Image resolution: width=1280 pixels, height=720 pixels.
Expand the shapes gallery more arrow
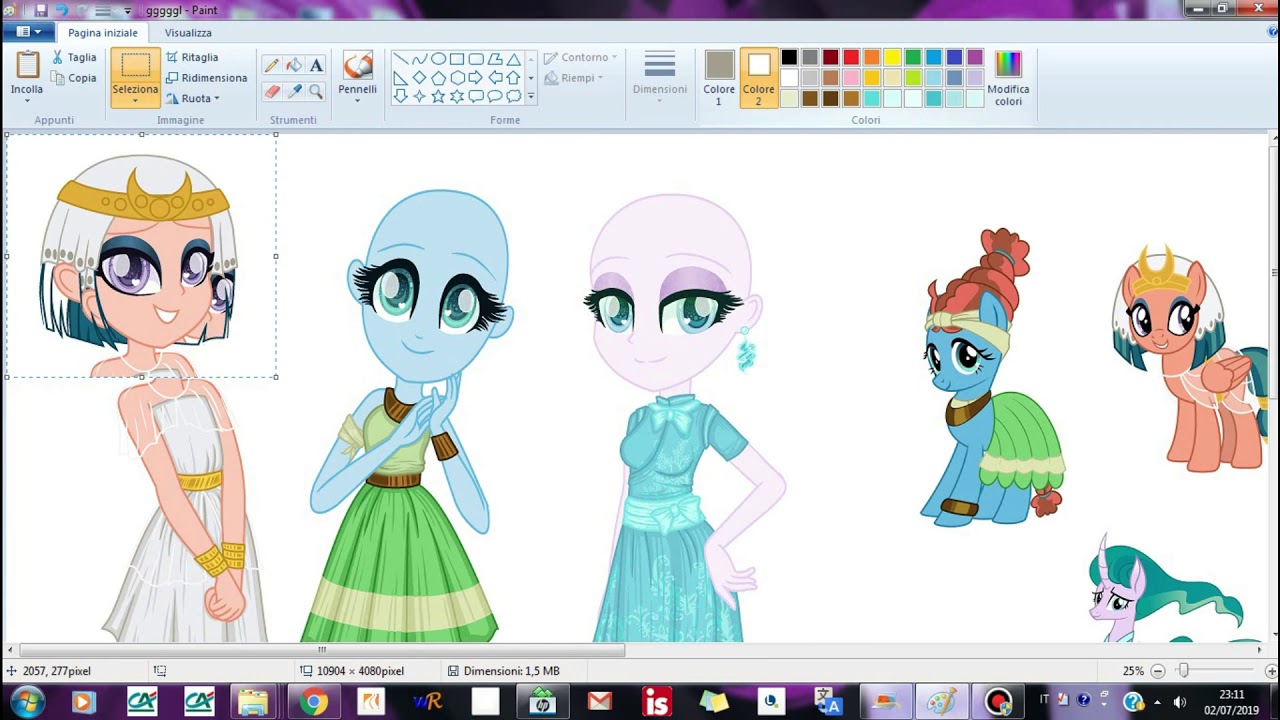(531, 97)
